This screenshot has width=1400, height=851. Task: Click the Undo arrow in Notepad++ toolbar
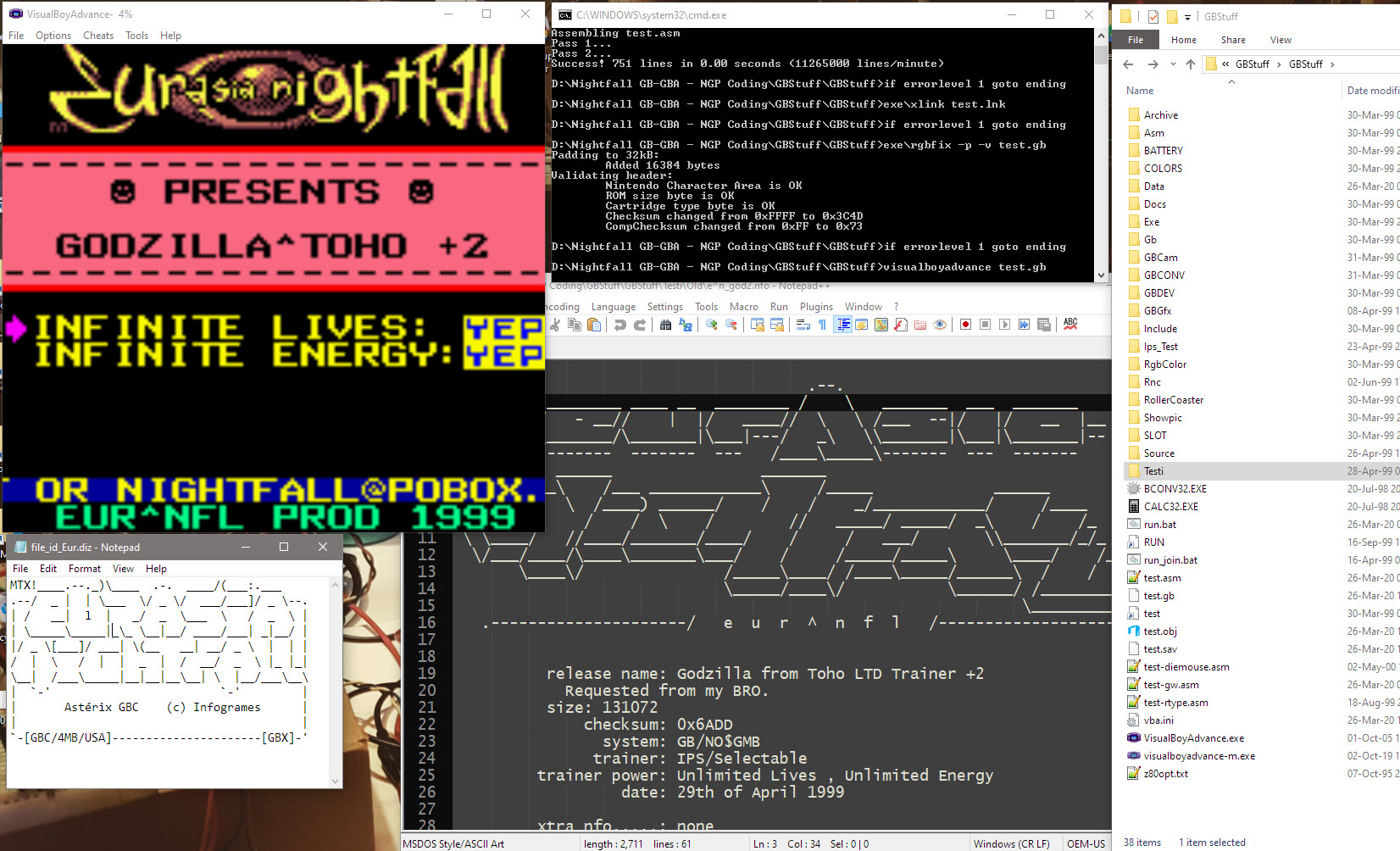620,325
